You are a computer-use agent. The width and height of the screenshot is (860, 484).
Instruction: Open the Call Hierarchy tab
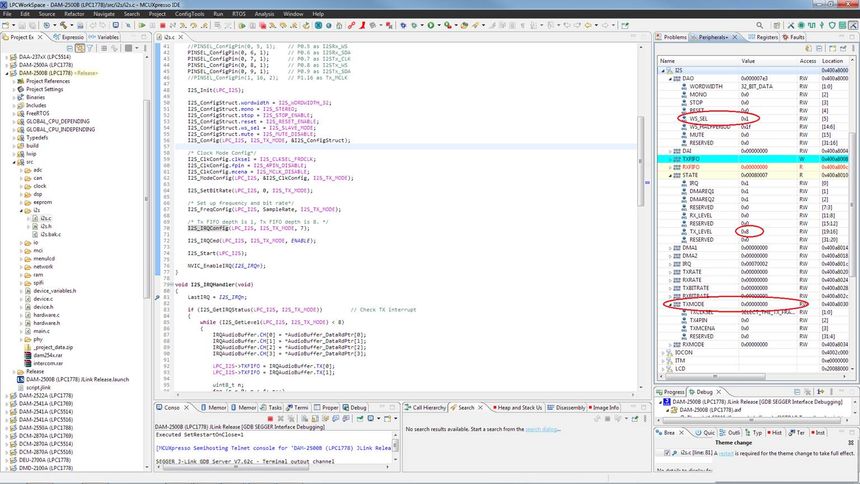tap(425, 408)
